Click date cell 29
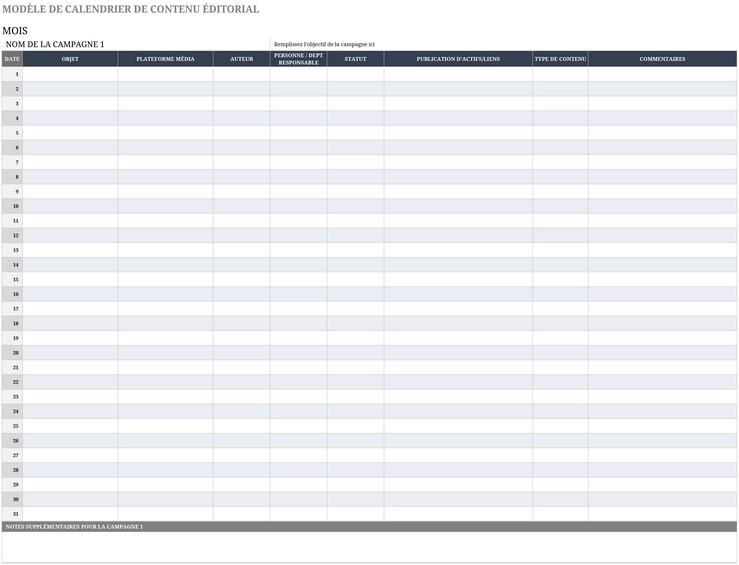 pyautogui.click(x=12, y=484)
